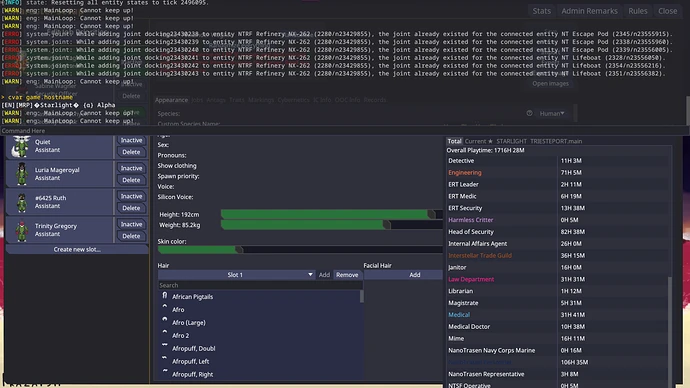Screen dimensions: 690x388
Task: Click the hair Search field
Action: point(260,285)
